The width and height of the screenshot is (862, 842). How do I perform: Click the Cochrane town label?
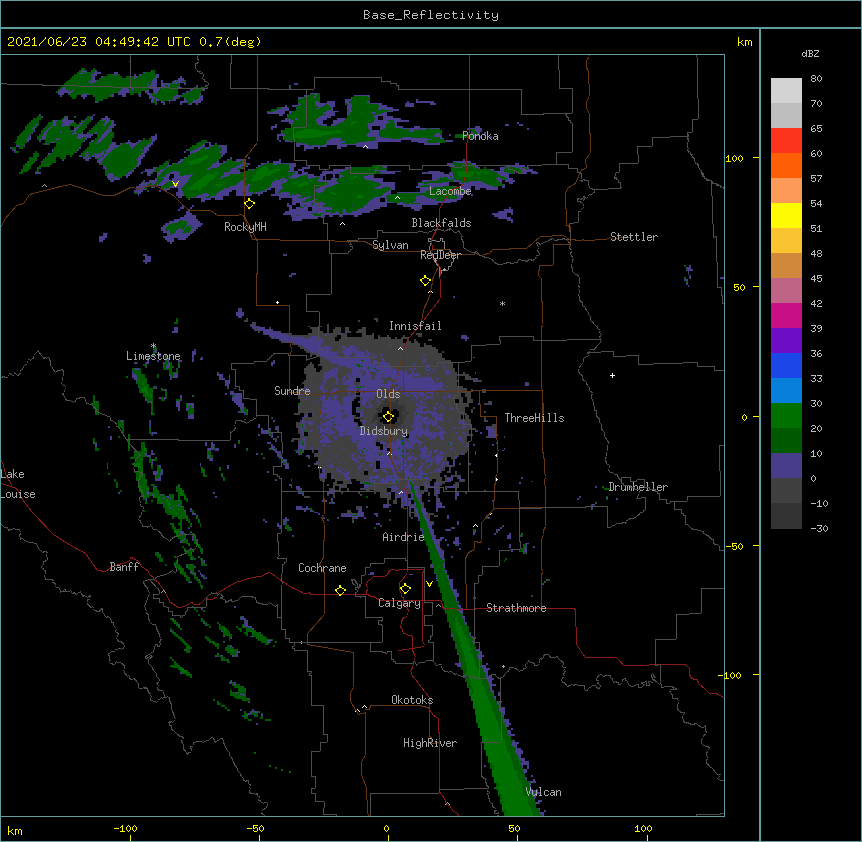322,568
